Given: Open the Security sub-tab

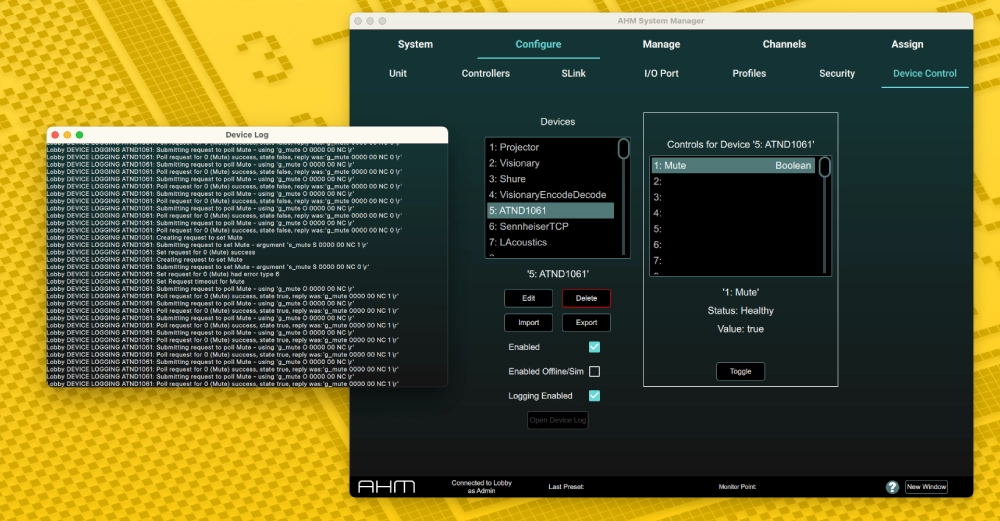Looking at the screenshot, I should [837, 73].
